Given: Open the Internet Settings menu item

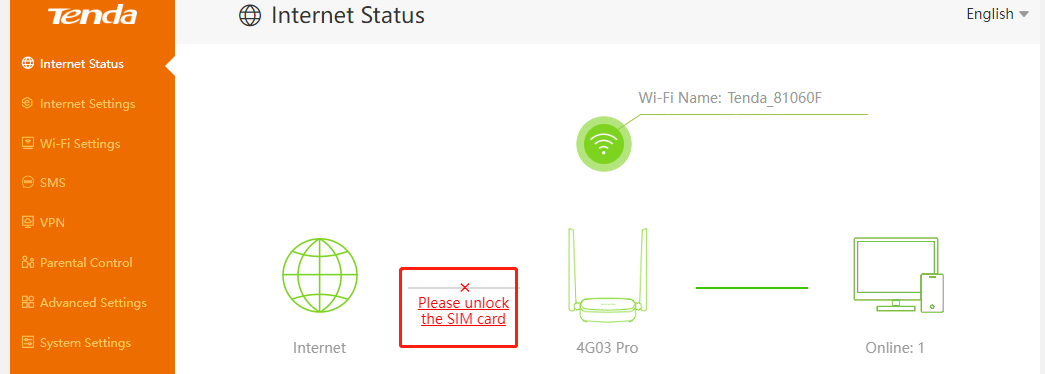Looking at the screenshot, I should point(87,104).
